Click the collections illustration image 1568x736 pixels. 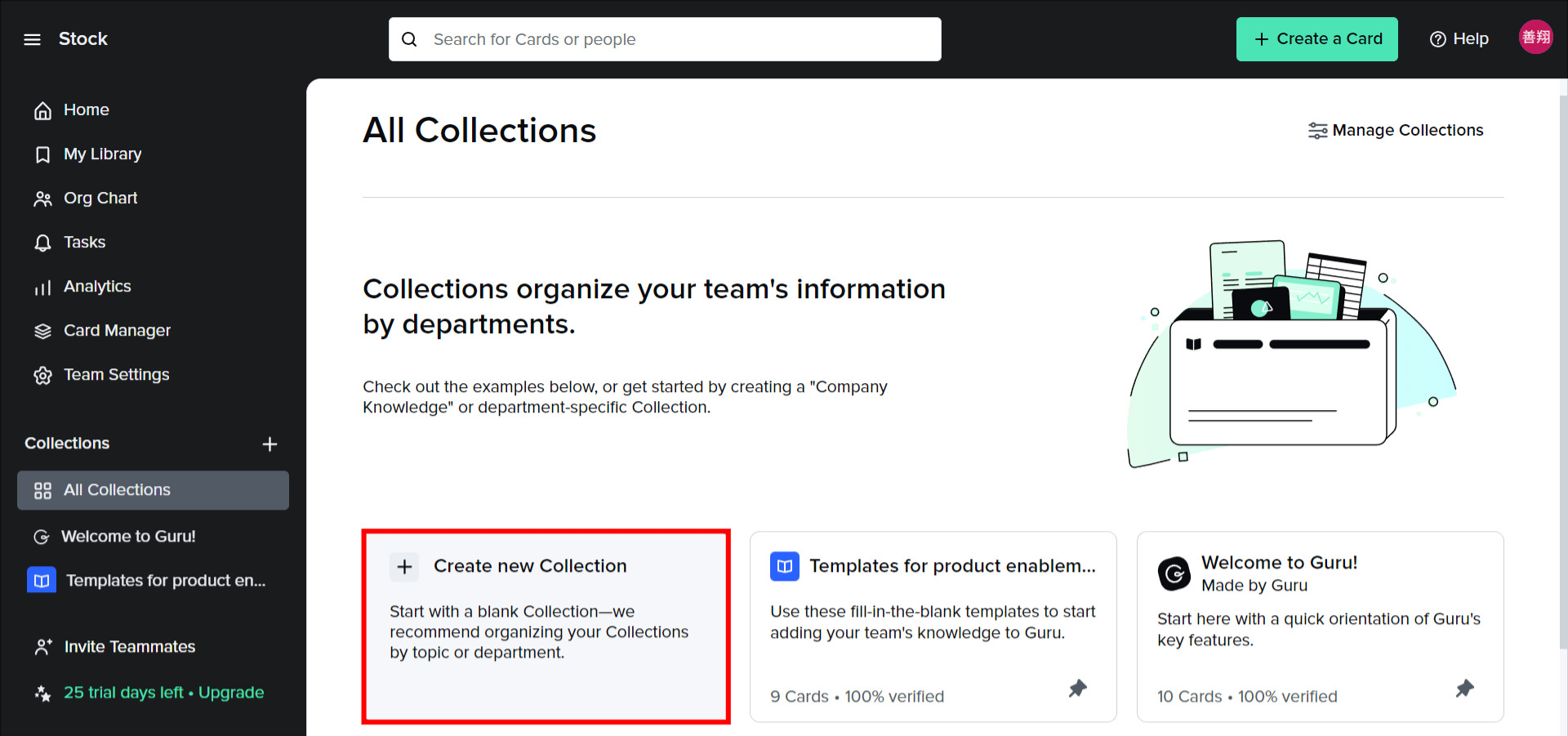pyautogui.click(x=1291, y=355)
